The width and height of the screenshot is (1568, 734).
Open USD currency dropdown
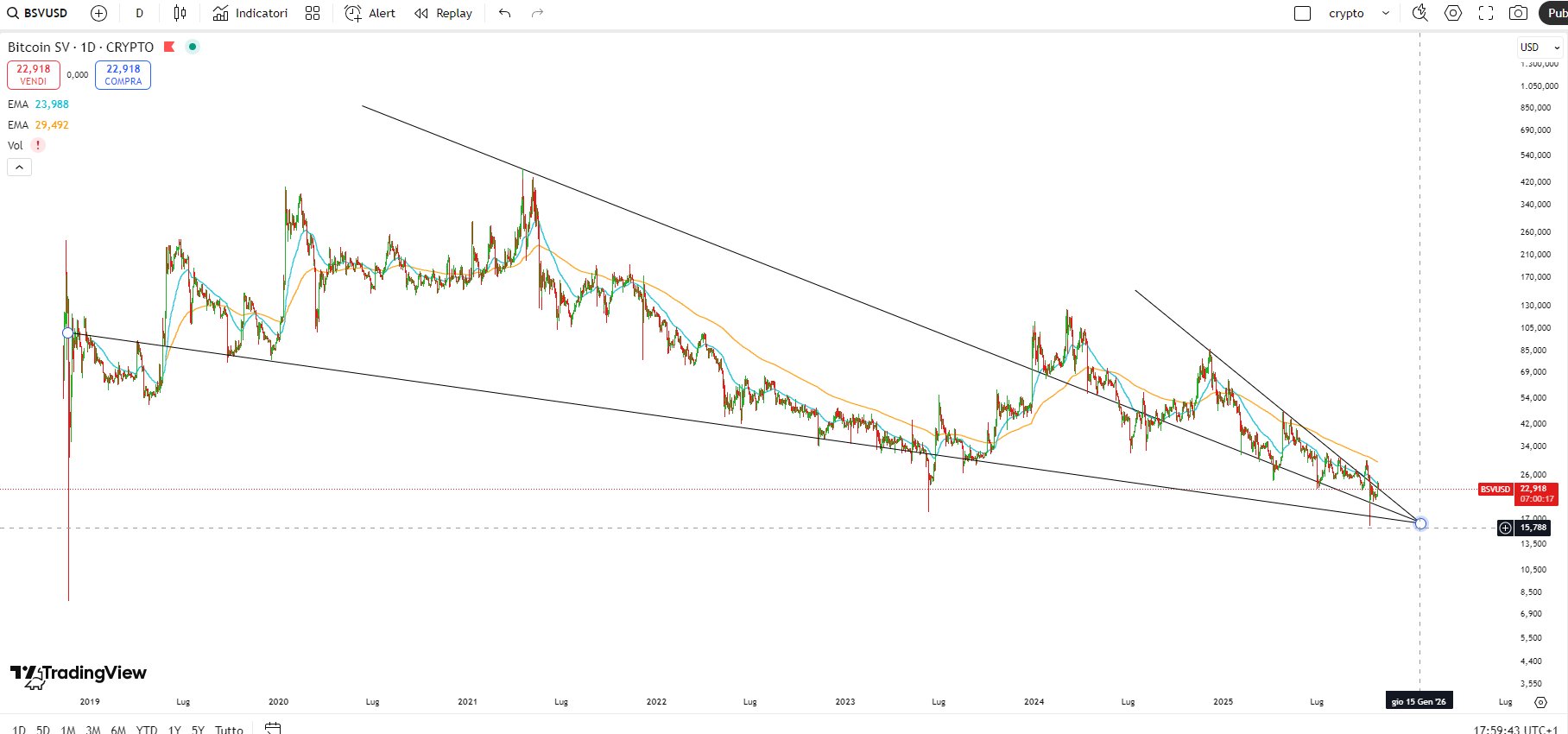click(1540, 47)
